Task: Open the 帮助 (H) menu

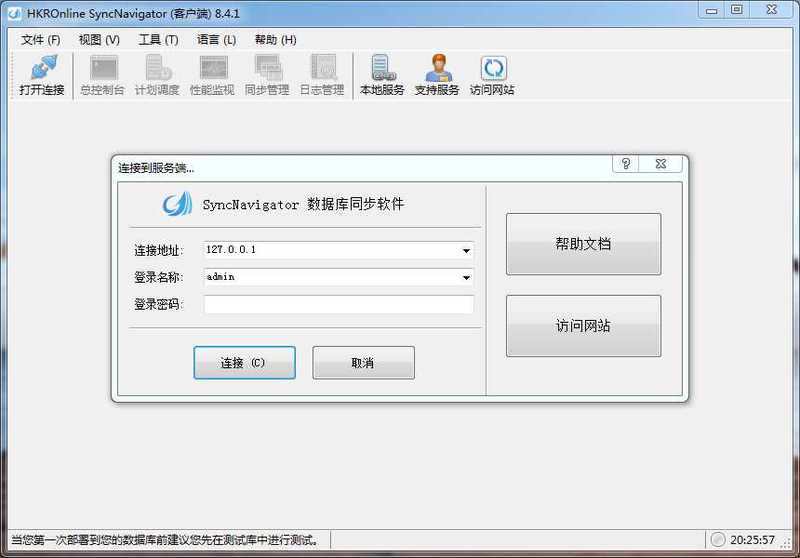Action: pos(276,40)
